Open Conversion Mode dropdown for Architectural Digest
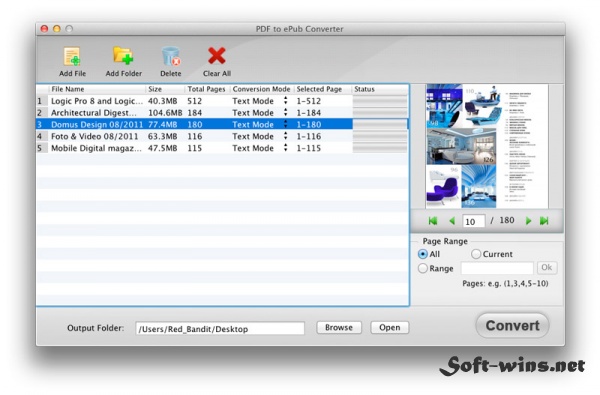The image size is (600, 395). 285,113
